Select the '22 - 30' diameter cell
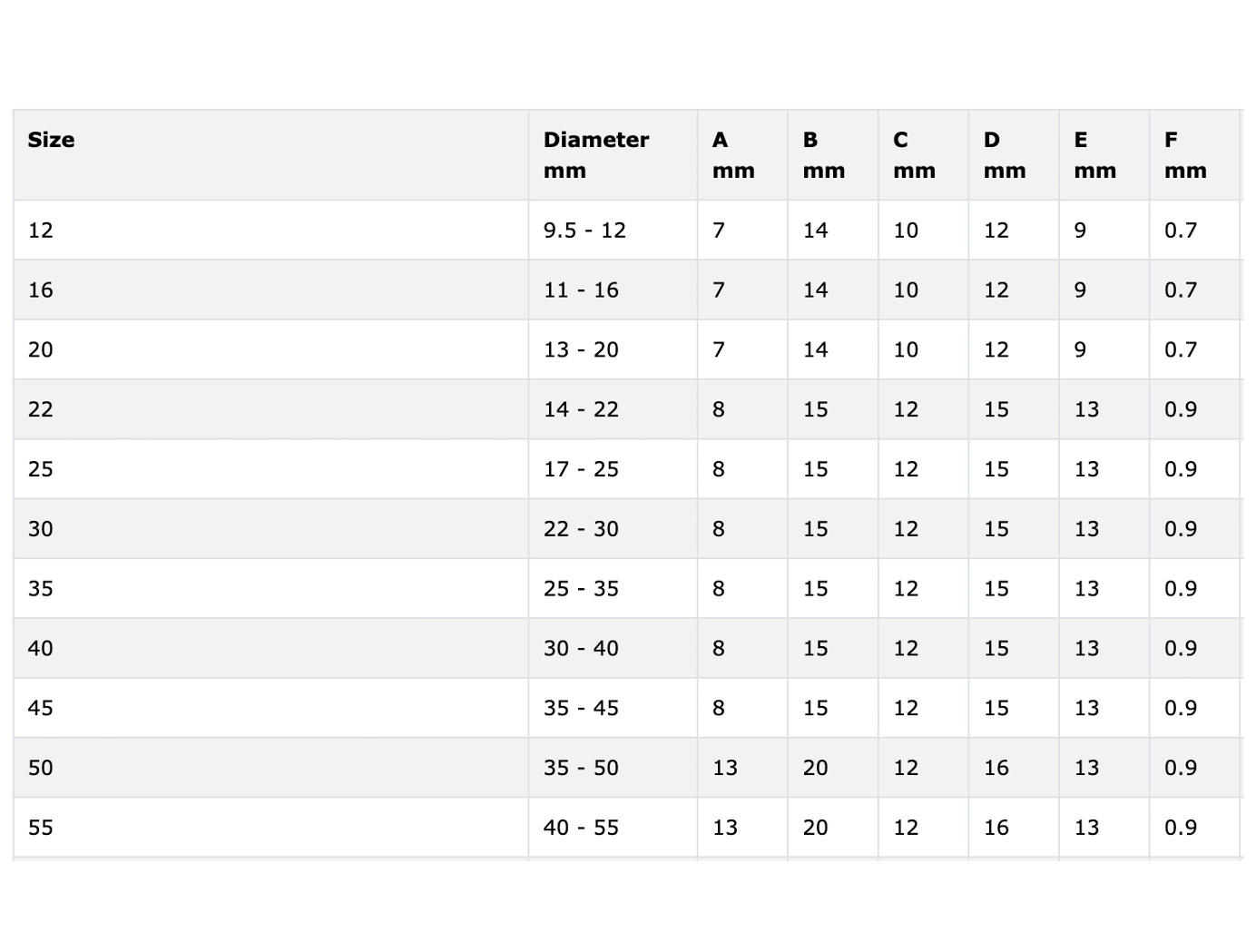 click(581, 529)
